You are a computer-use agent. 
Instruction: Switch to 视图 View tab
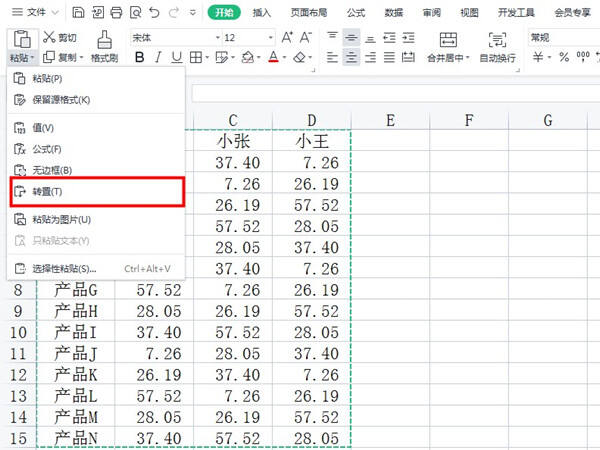click(469, 13)
